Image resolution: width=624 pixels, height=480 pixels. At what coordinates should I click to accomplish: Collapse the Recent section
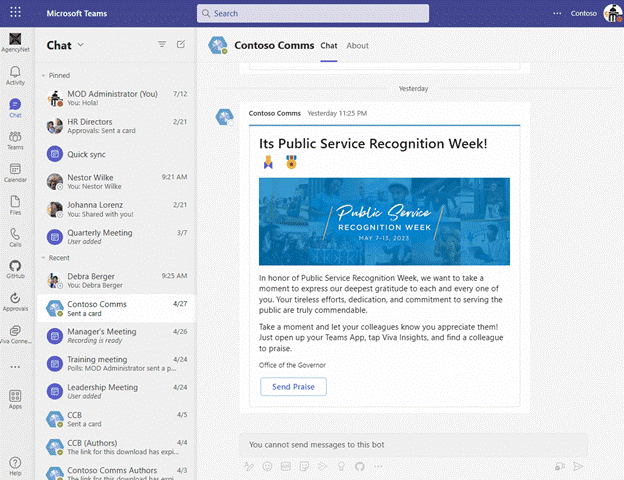43,258
